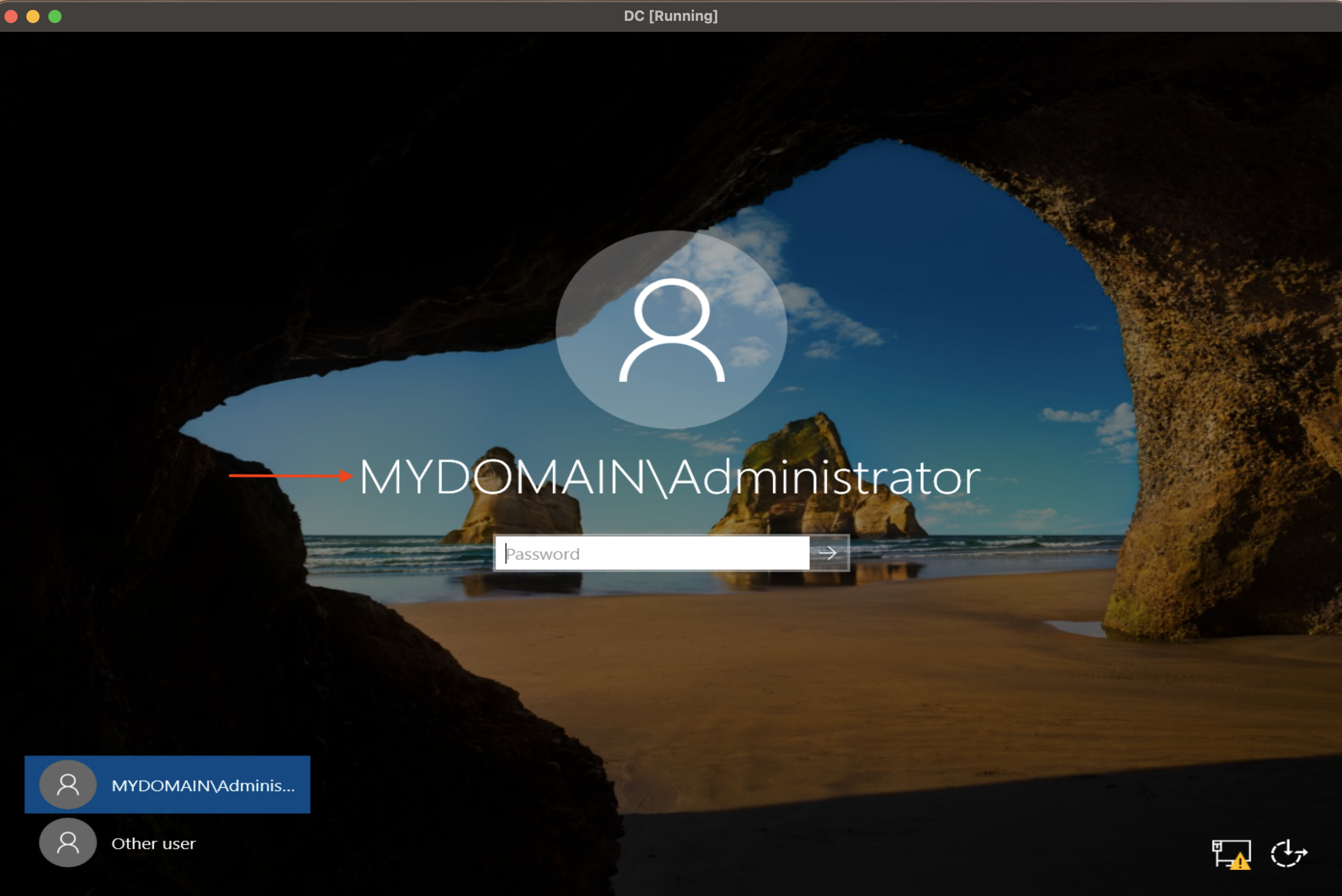
Task: Click the Password placeholder text
Action: (543, 554)
